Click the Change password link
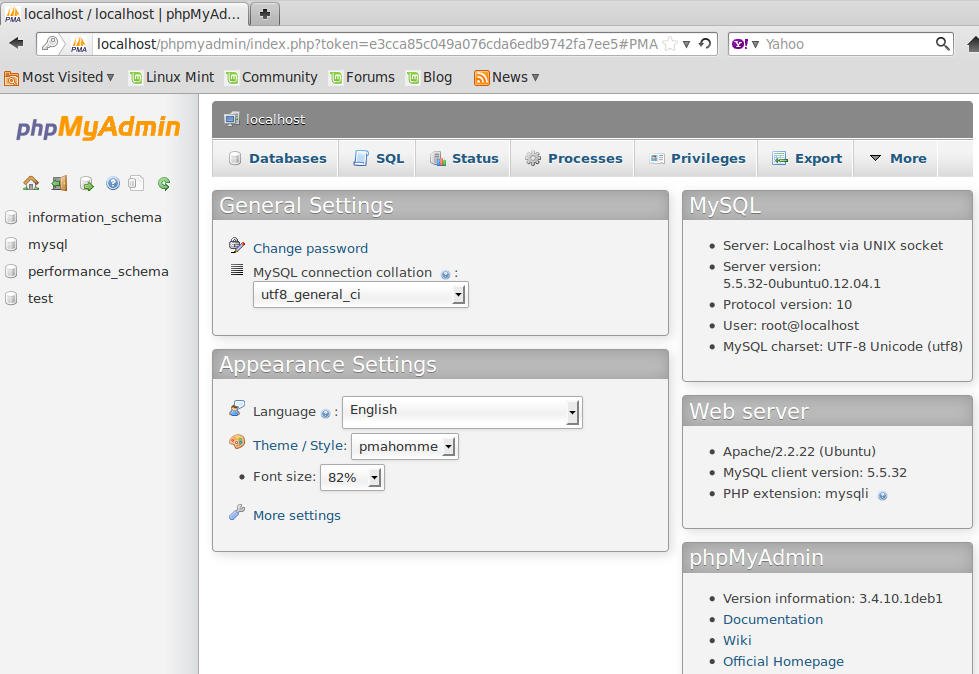Screen dimensions: 979x674 (x=310, y=248)
